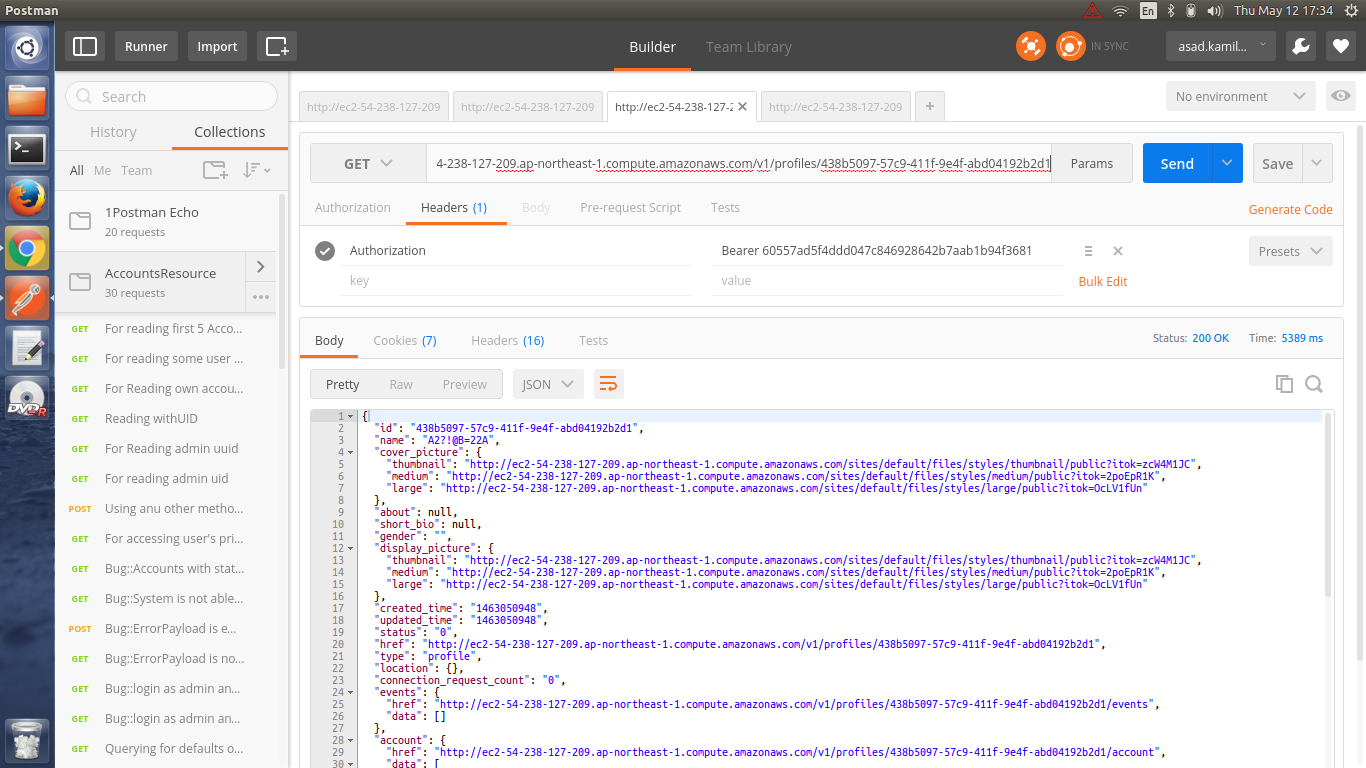
Task: Open the No environment dropdown
Action: (x=1240, y=97)
